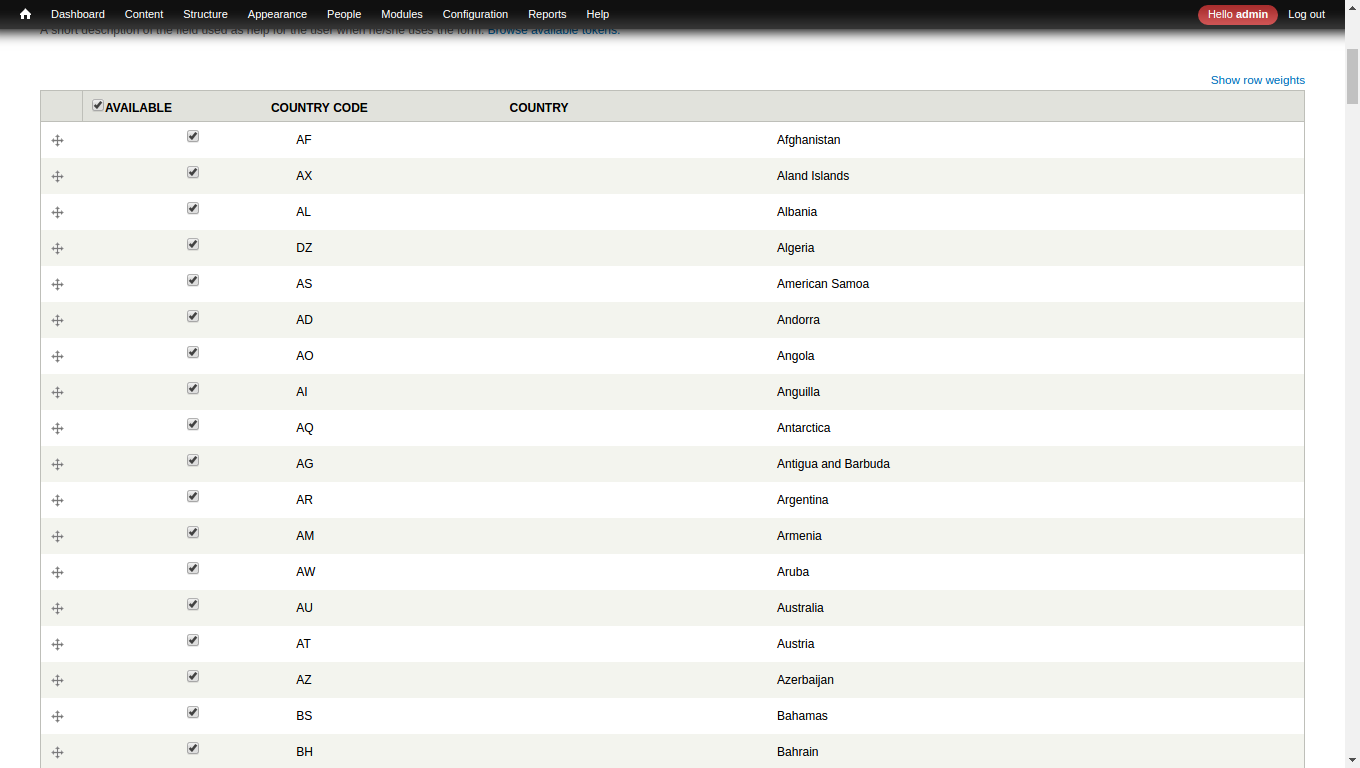Image resolution: width=1360 pixels, height=768 pixels.
Task: Open the Structure menu
Action: [205, 14]
